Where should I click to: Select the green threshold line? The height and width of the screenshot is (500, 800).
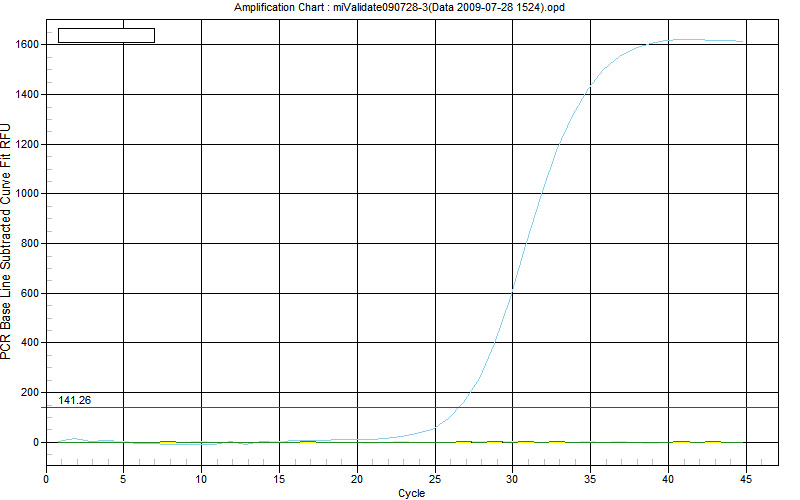pos(409,407)
